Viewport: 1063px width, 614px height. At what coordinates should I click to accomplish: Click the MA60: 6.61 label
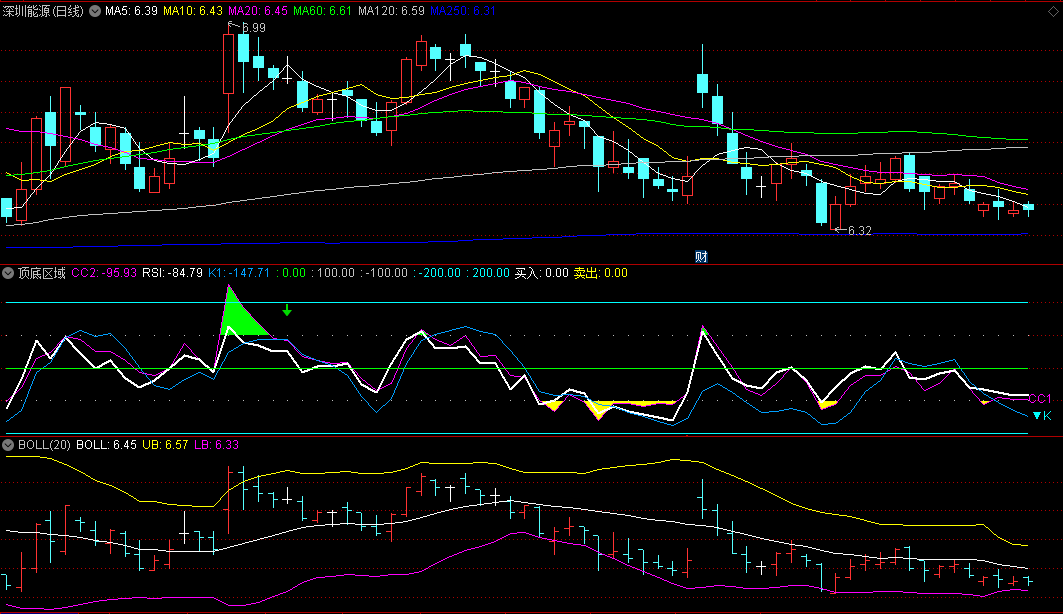click(x=322, y=11)
